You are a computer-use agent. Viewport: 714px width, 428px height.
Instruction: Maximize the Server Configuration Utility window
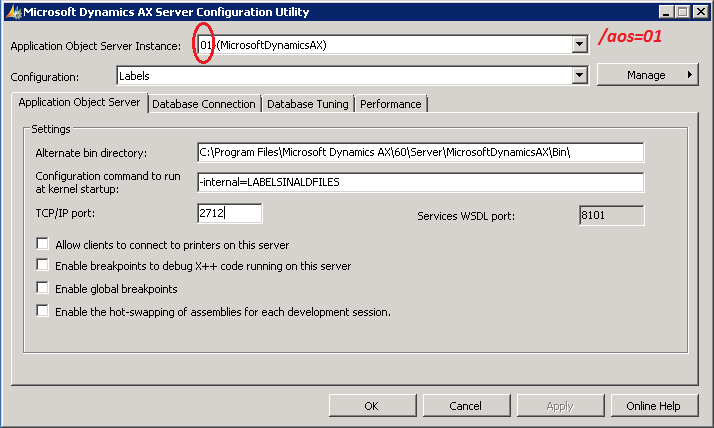point(683,12)
